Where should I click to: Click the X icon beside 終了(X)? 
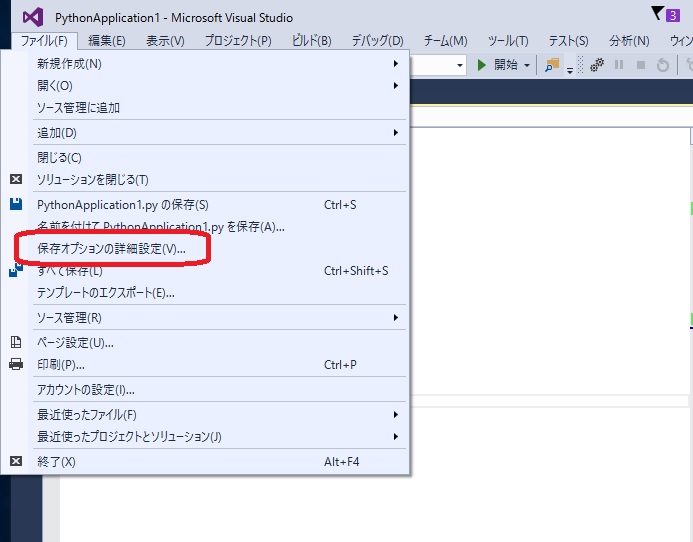click(16, 461)
